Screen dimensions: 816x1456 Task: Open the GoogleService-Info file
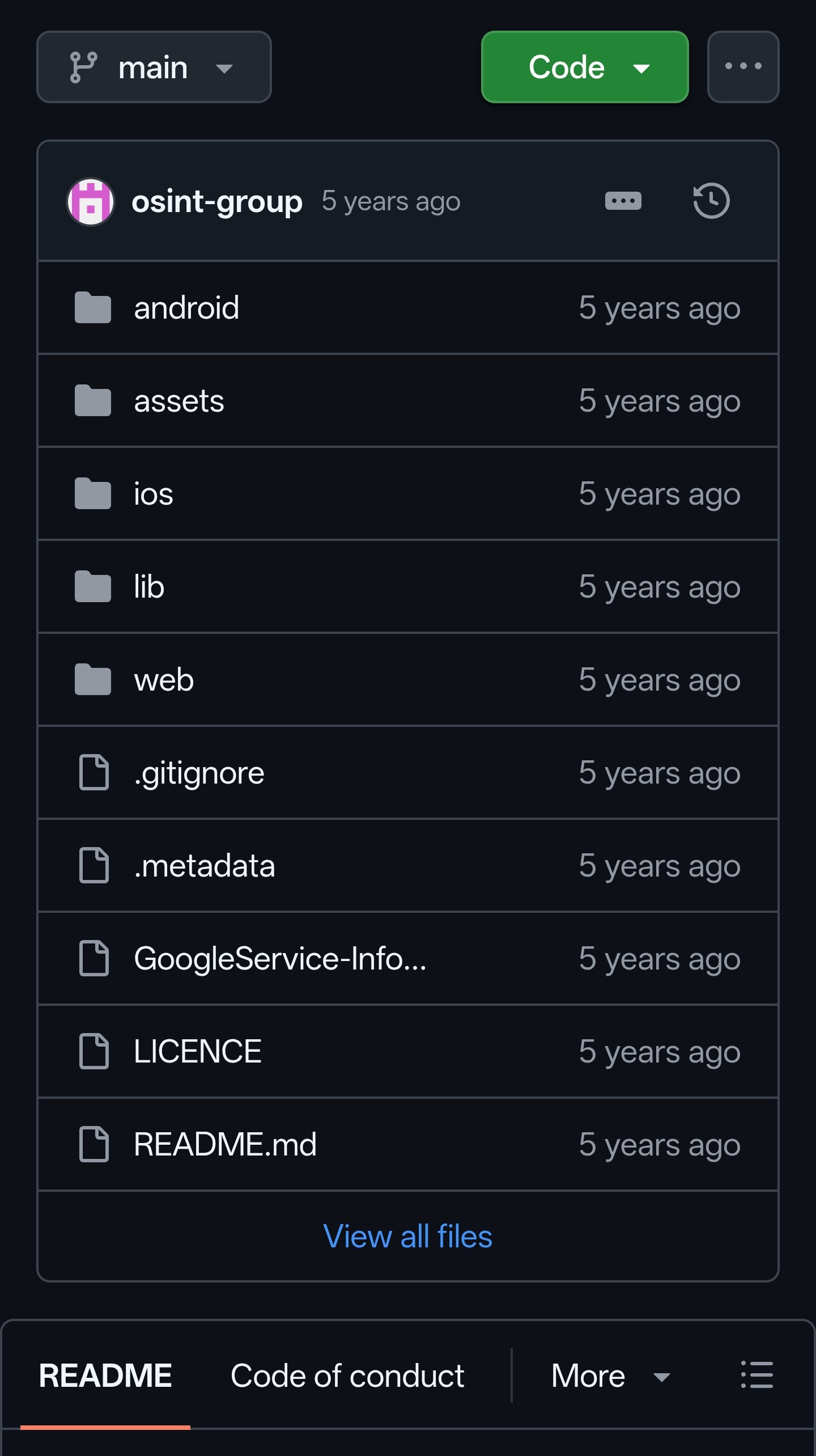[x=280, y=958]
